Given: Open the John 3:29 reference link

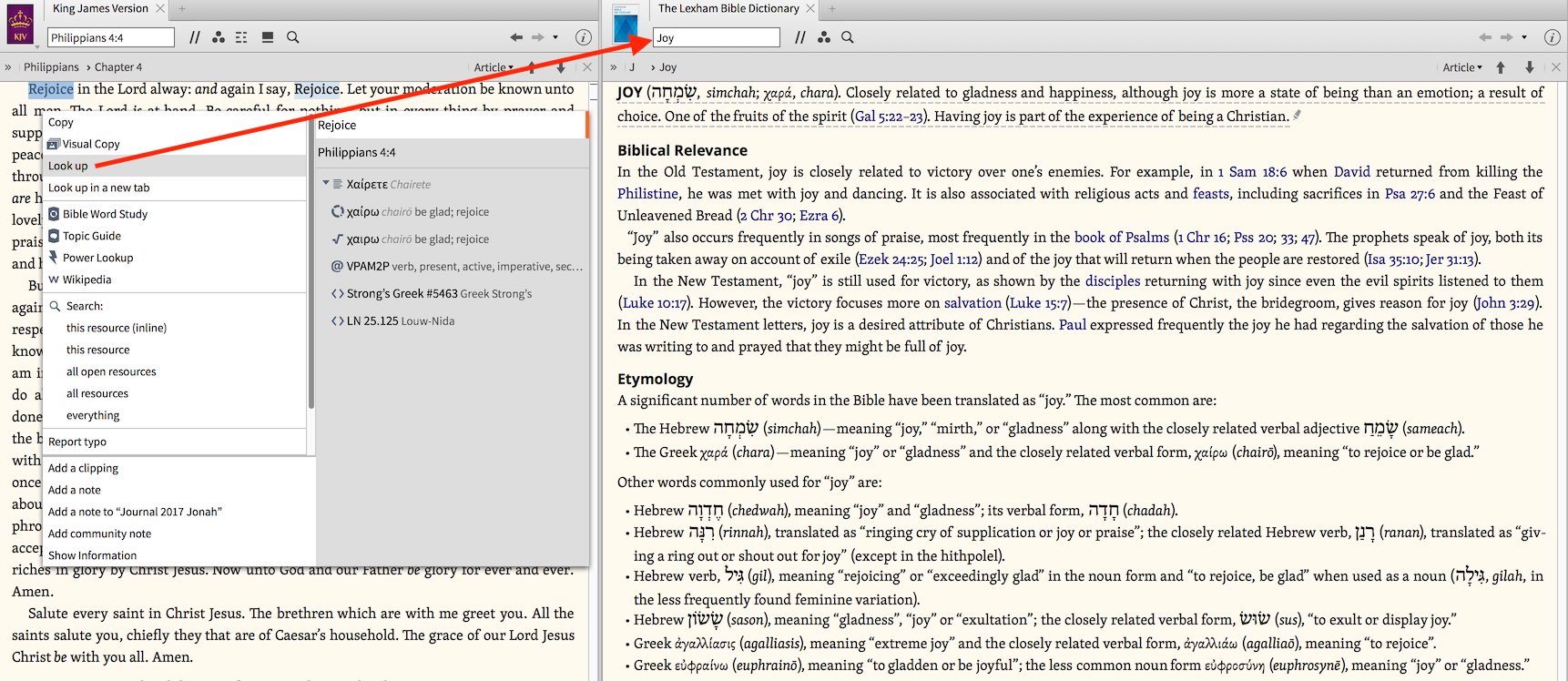Looking at the screenshot, I should pos(1505,303).
